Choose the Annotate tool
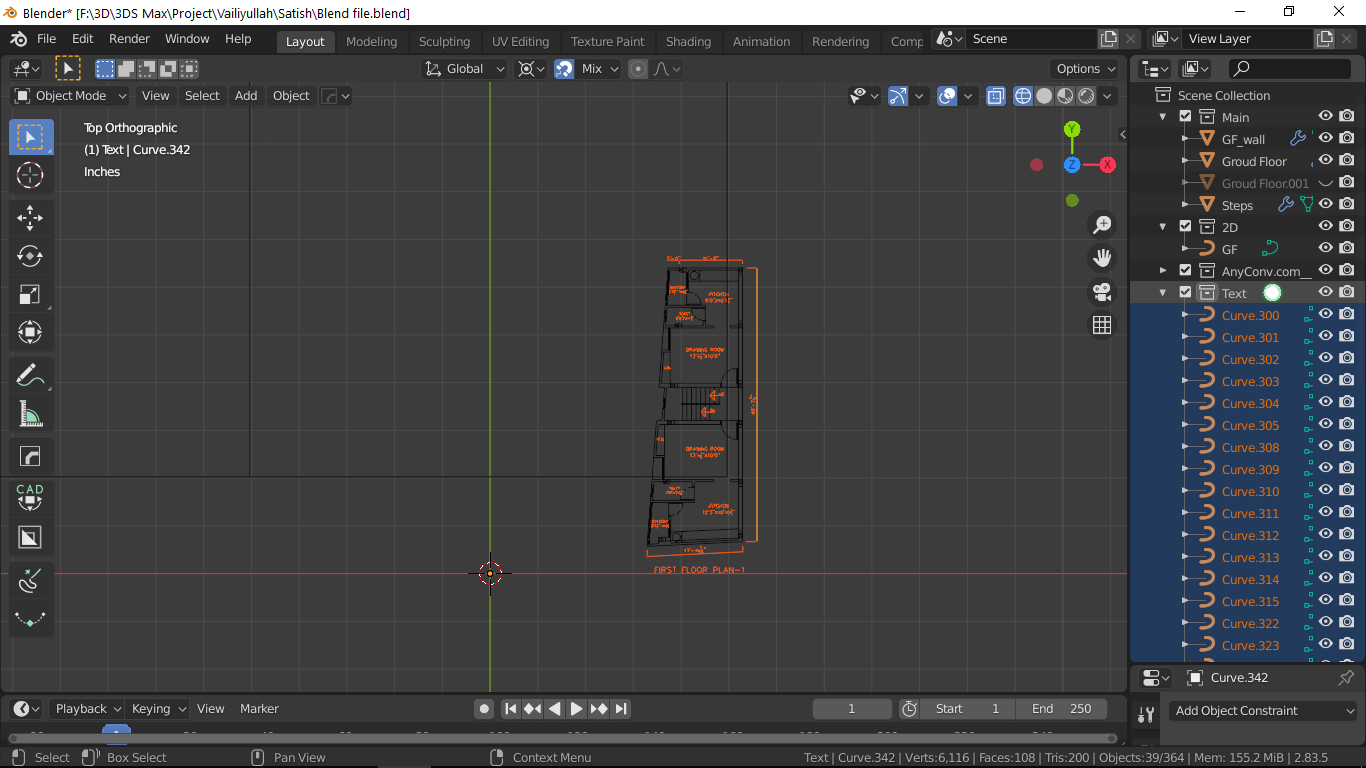Screen dimensions: 1366x768 pyautogui.click(x=30, y=376)
